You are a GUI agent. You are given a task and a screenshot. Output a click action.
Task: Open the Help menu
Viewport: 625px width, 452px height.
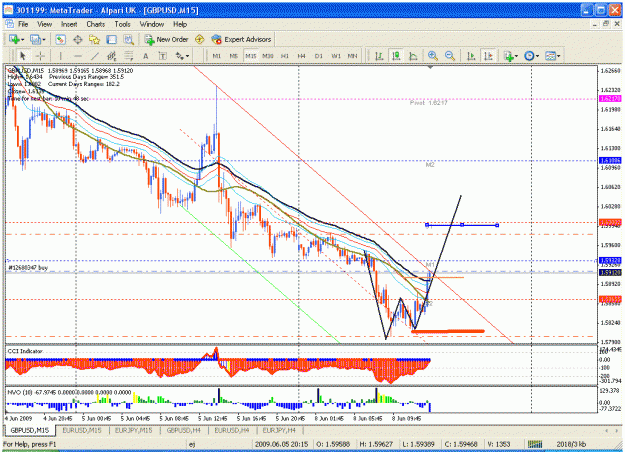(180, 24)
